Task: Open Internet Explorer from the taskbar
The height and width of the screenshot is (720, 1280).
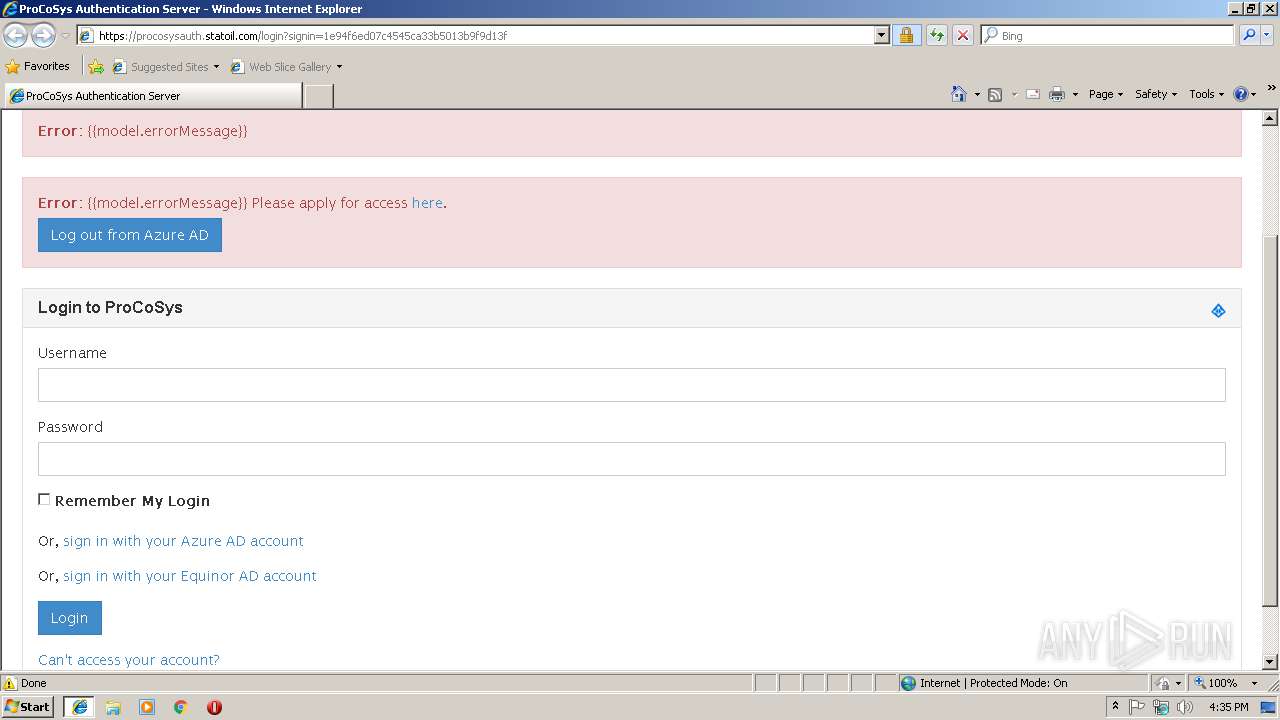Action: [79, 707]
